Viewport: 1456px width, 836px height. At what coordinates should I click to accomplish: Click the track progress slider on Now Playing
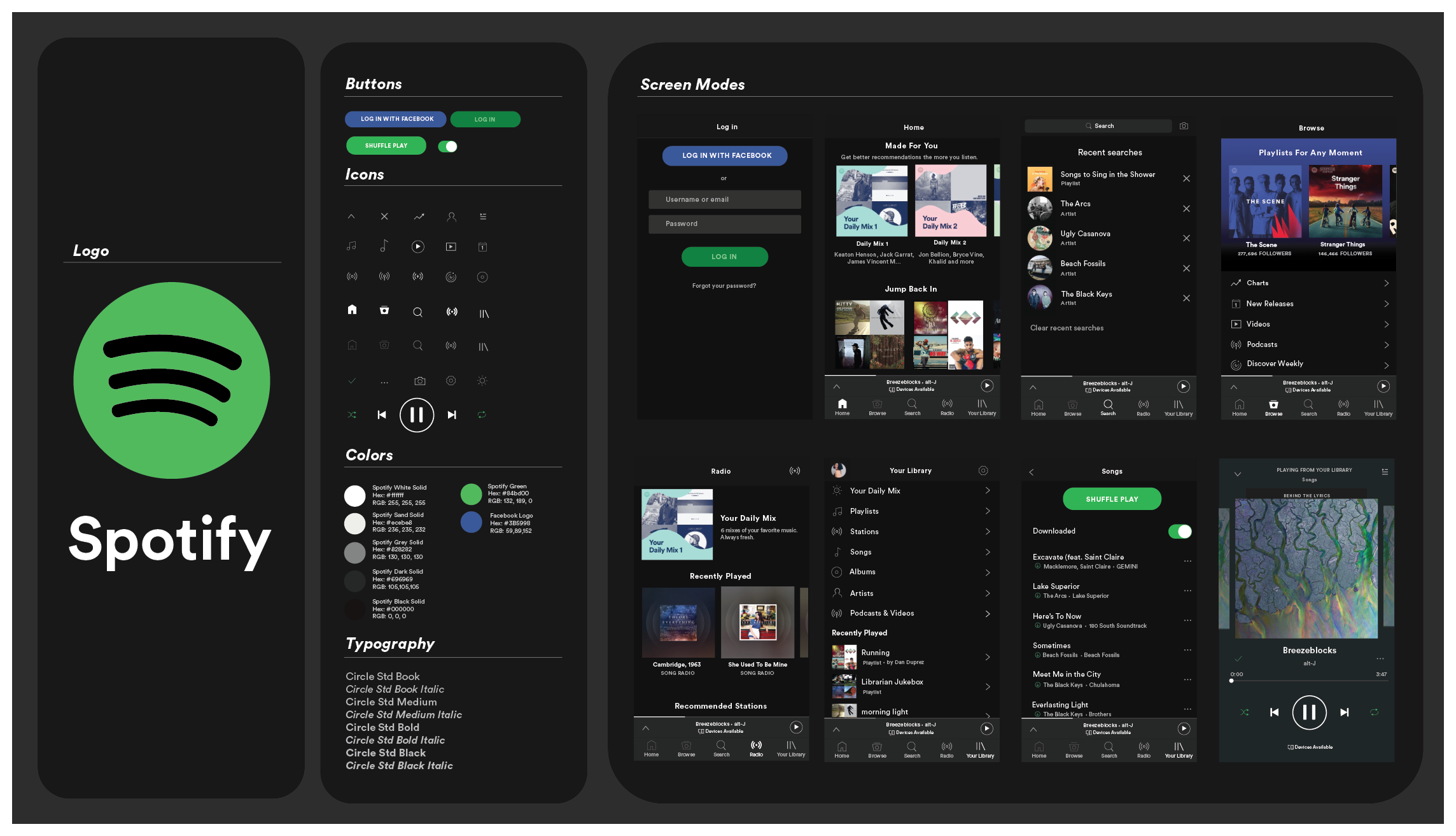[x=1308, y=681]
